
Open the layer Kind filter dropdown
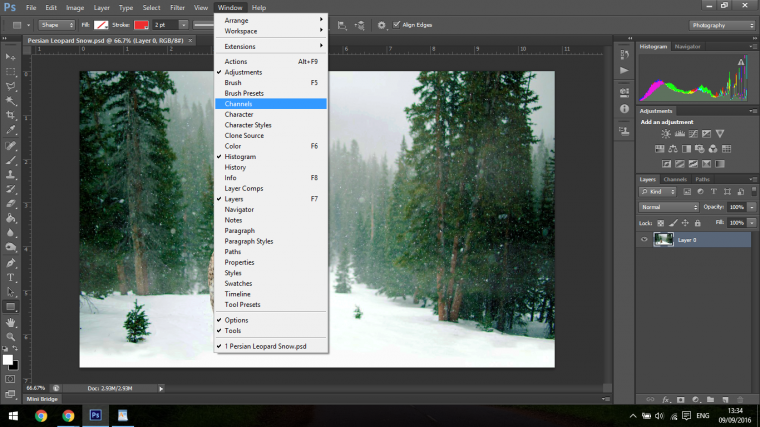(x=657, y=192)
